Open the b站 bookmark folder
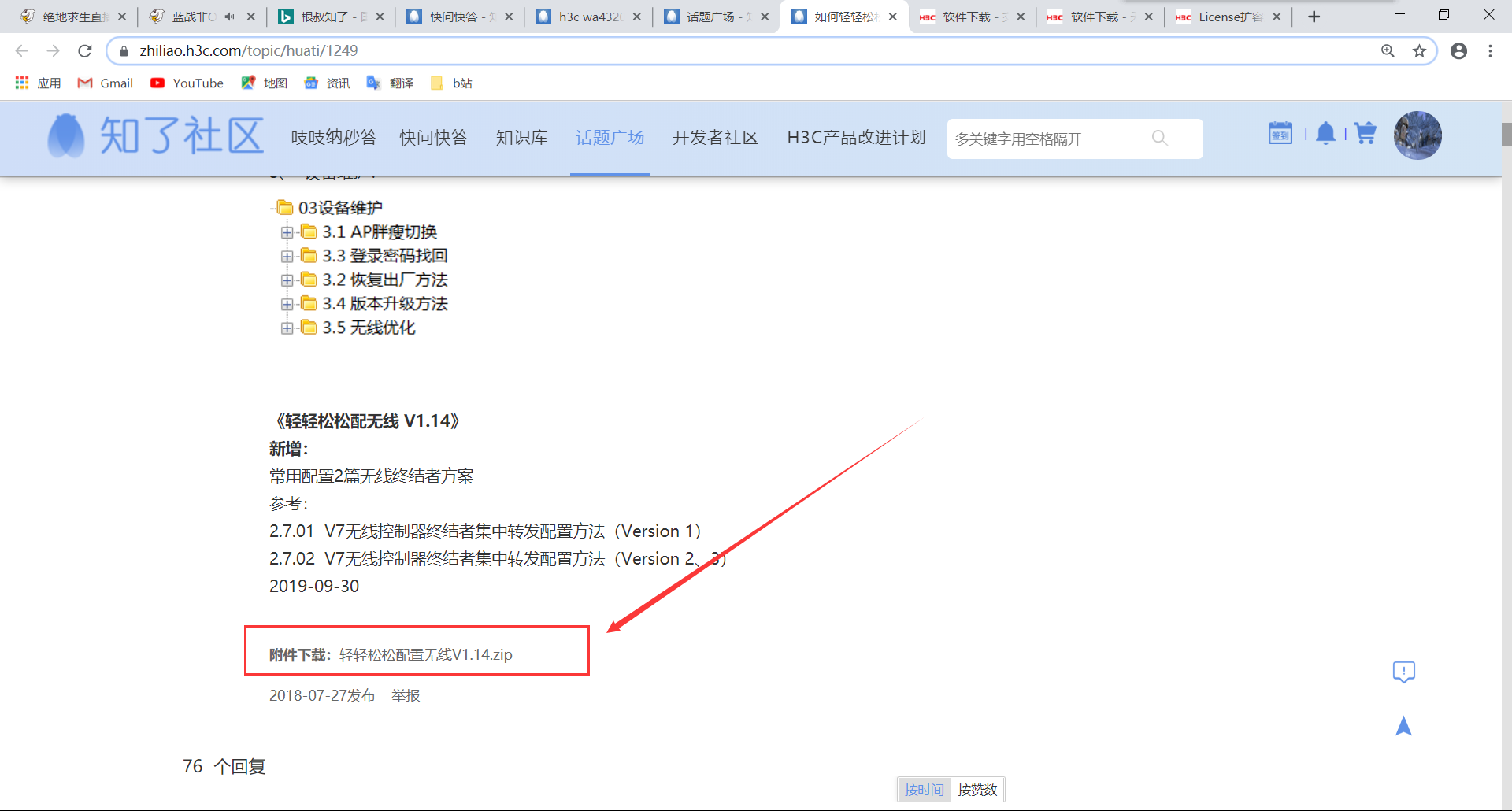Viewport: 1512px width, 811px height. [x=451, y=83]
